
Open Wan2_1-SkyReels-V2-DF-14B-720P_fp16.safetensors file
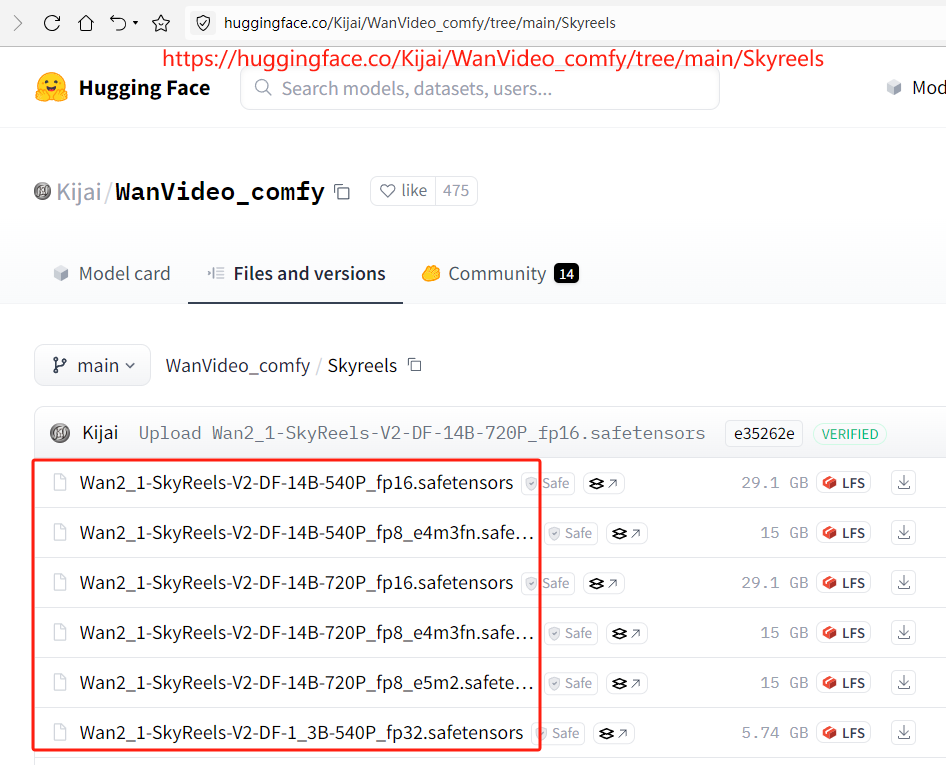point(296,583)
